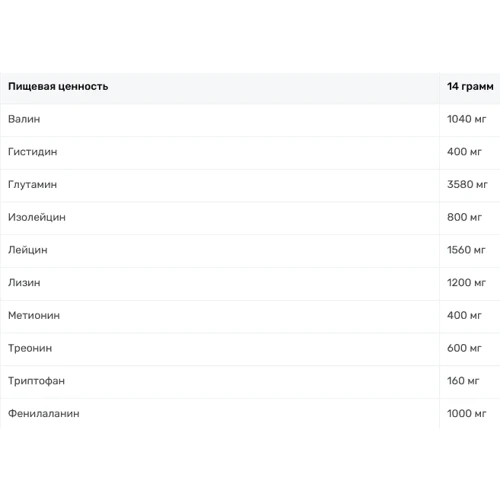Click the "Лизин" row label
The height and width of the screenshot is (500, 500).
pyautogui.click(x=24, y=283)
